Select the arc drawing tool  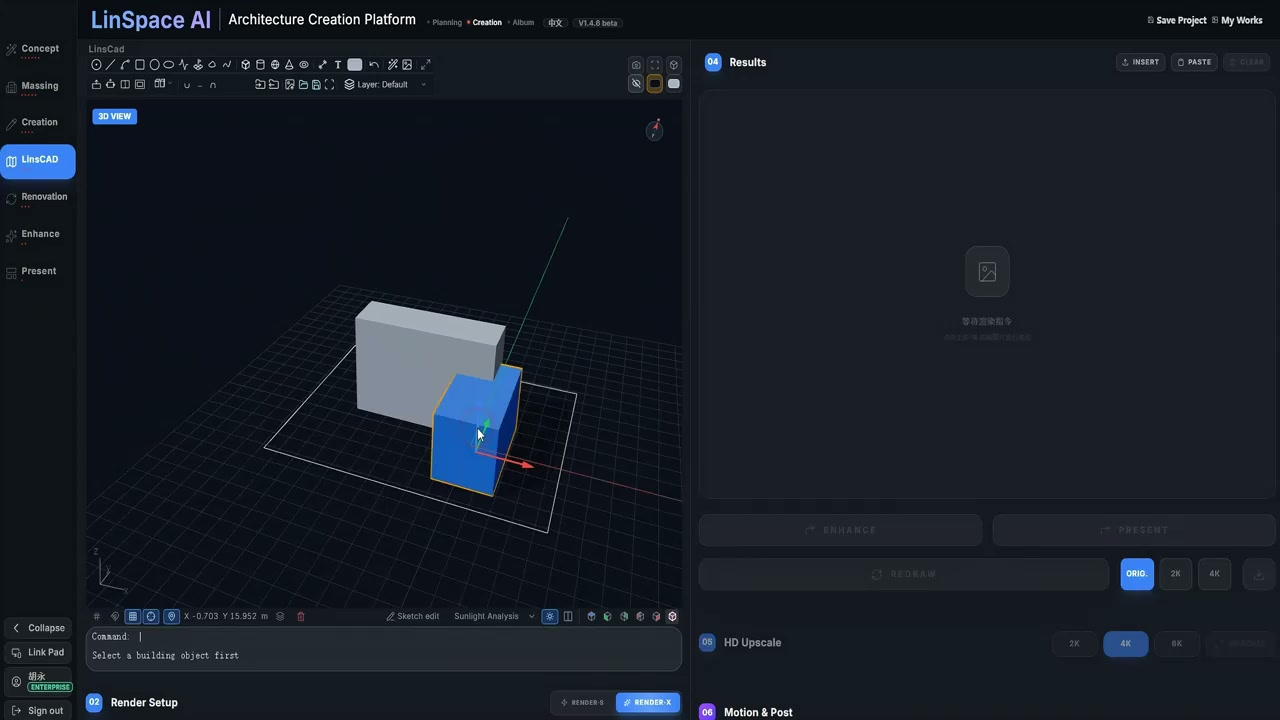(125, 65)
